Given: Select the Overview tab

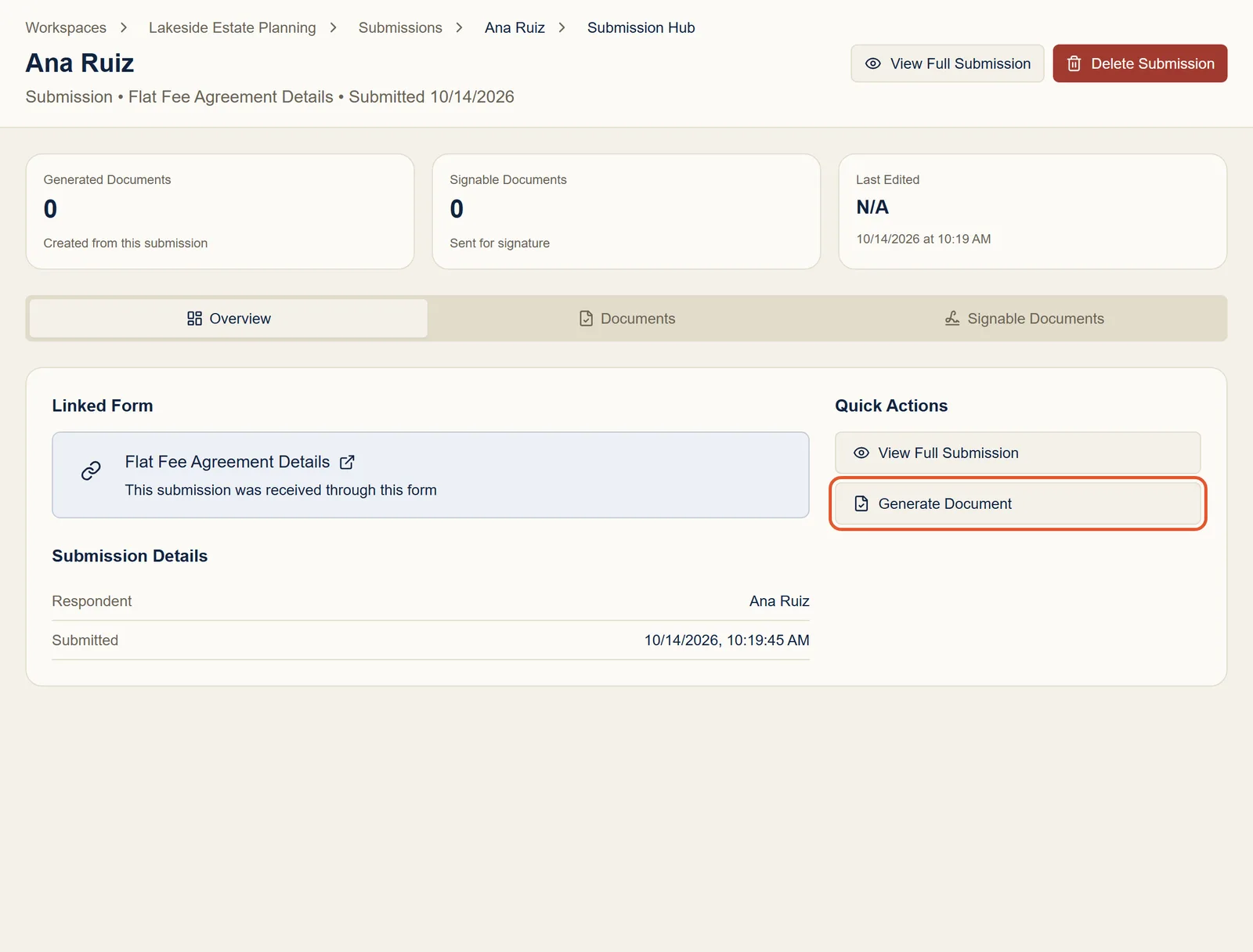Looking at the screenshot, I should point(229,319).
